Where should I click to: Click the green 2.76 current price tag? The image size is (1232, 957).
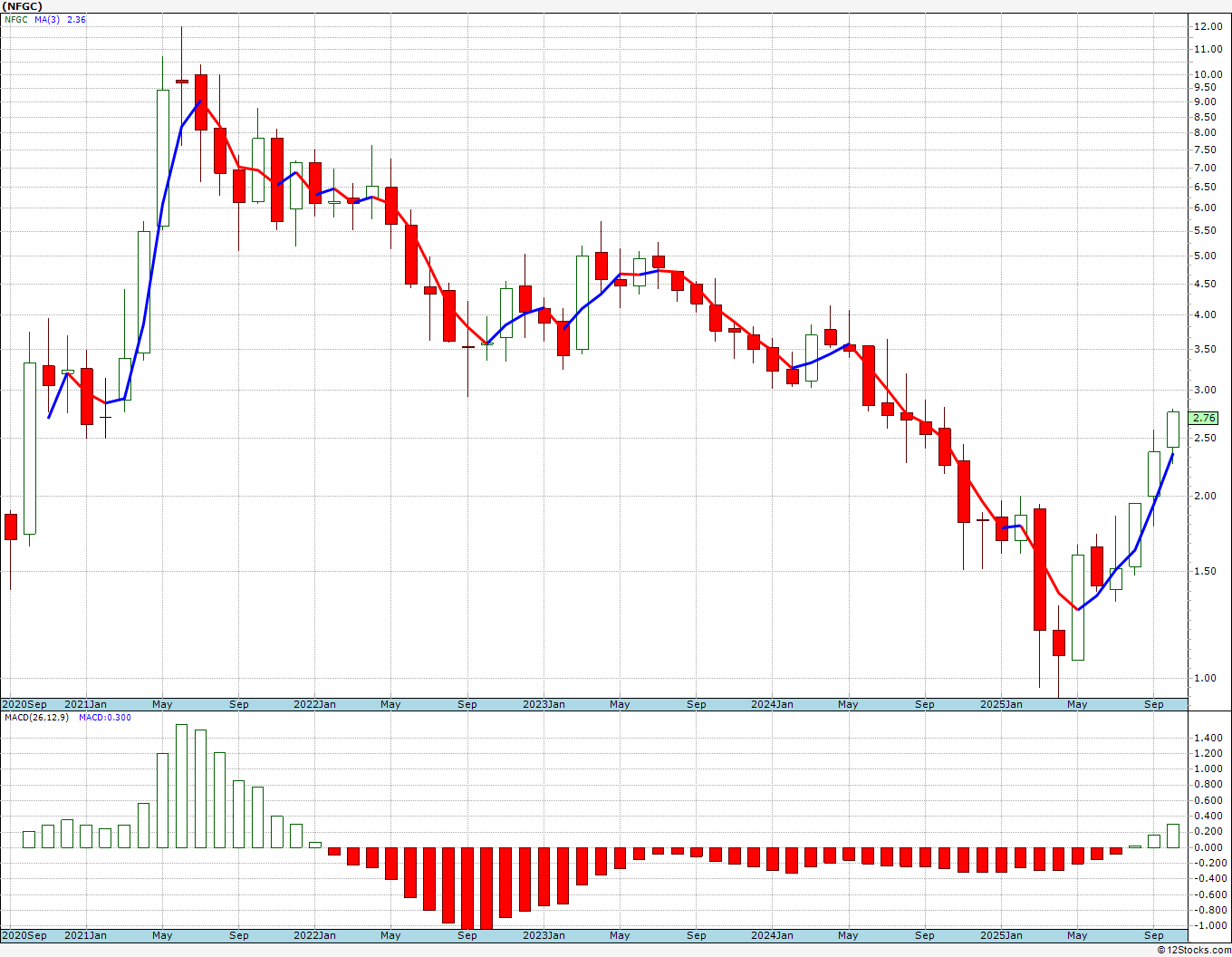pos(1205,418)
